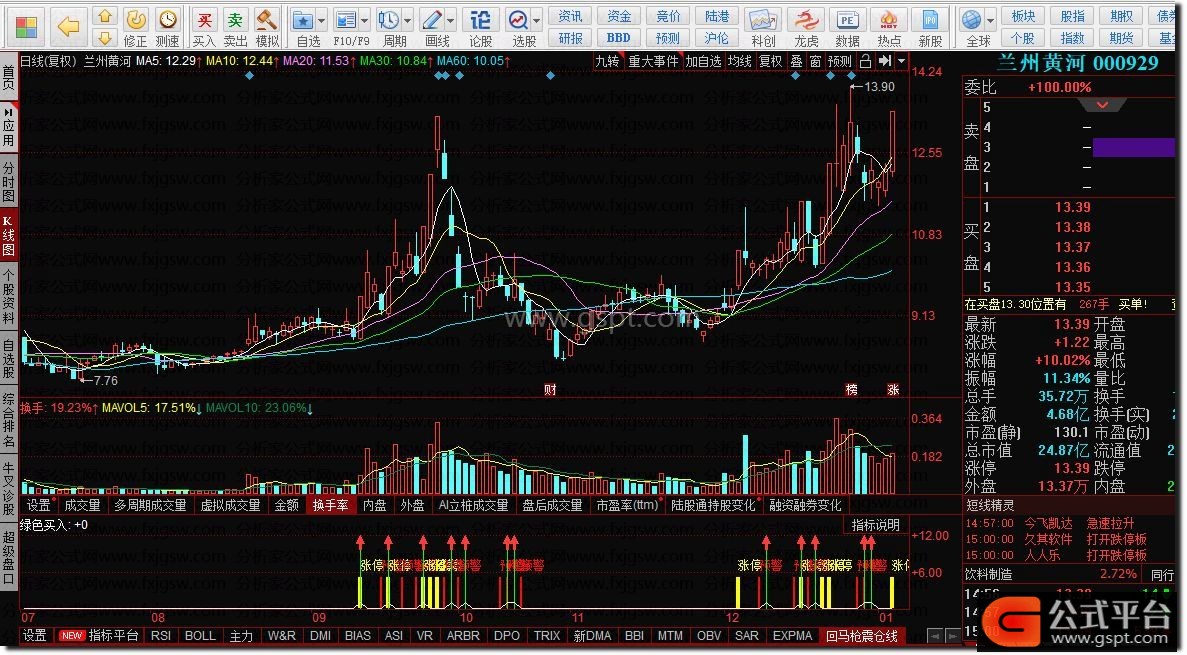Expand the 周期 period dropdown arrow
This screenshot has width=1187, height=655.
point(408,20)
